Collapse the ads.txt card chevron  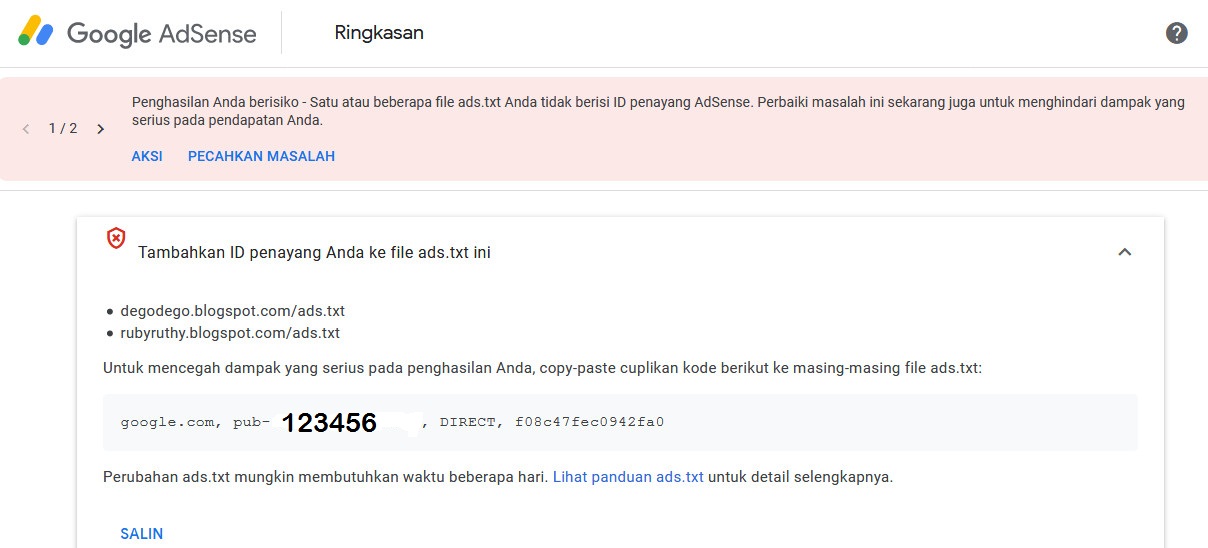1125,252
